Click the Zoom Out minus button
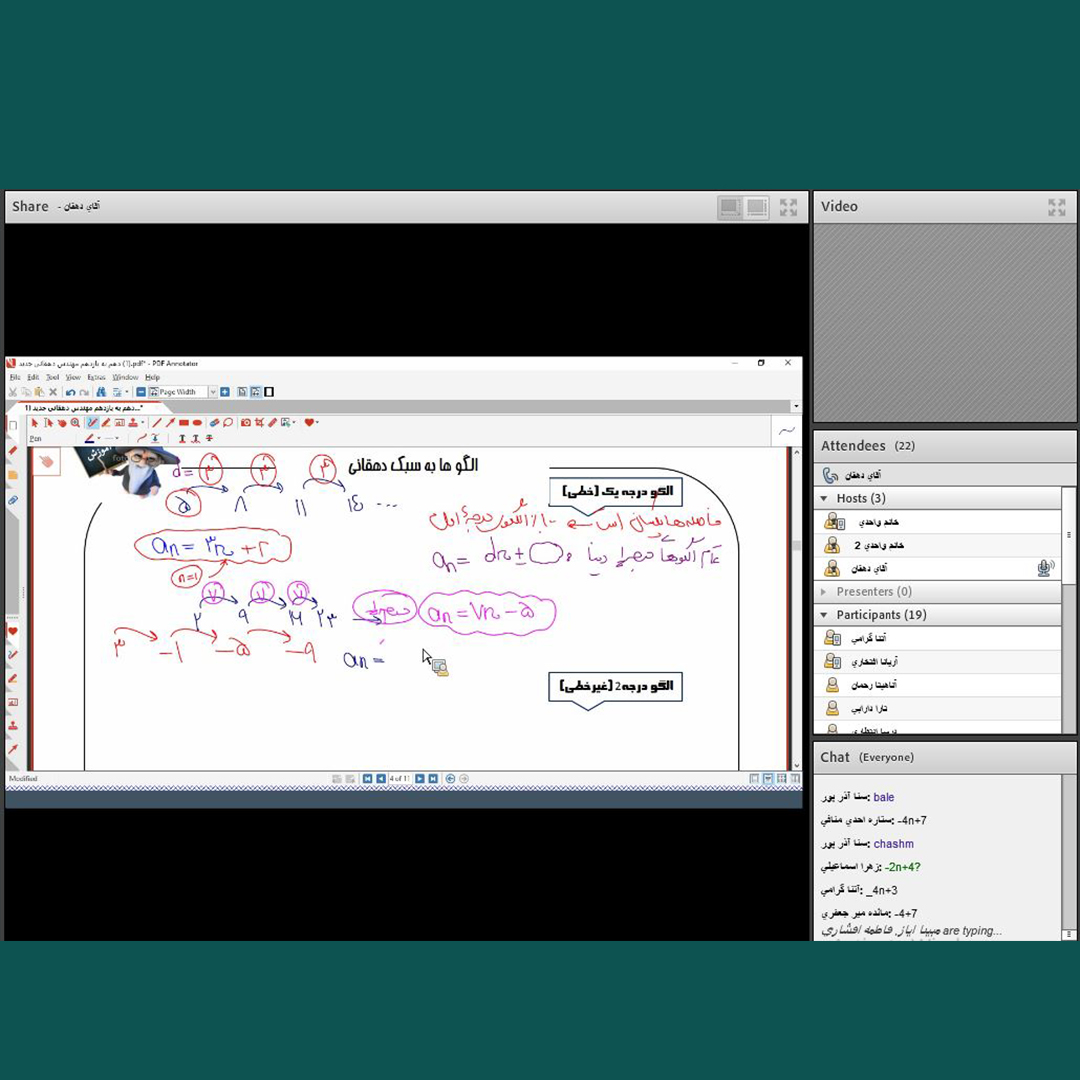1080x1080 pixels. (141, 392)
